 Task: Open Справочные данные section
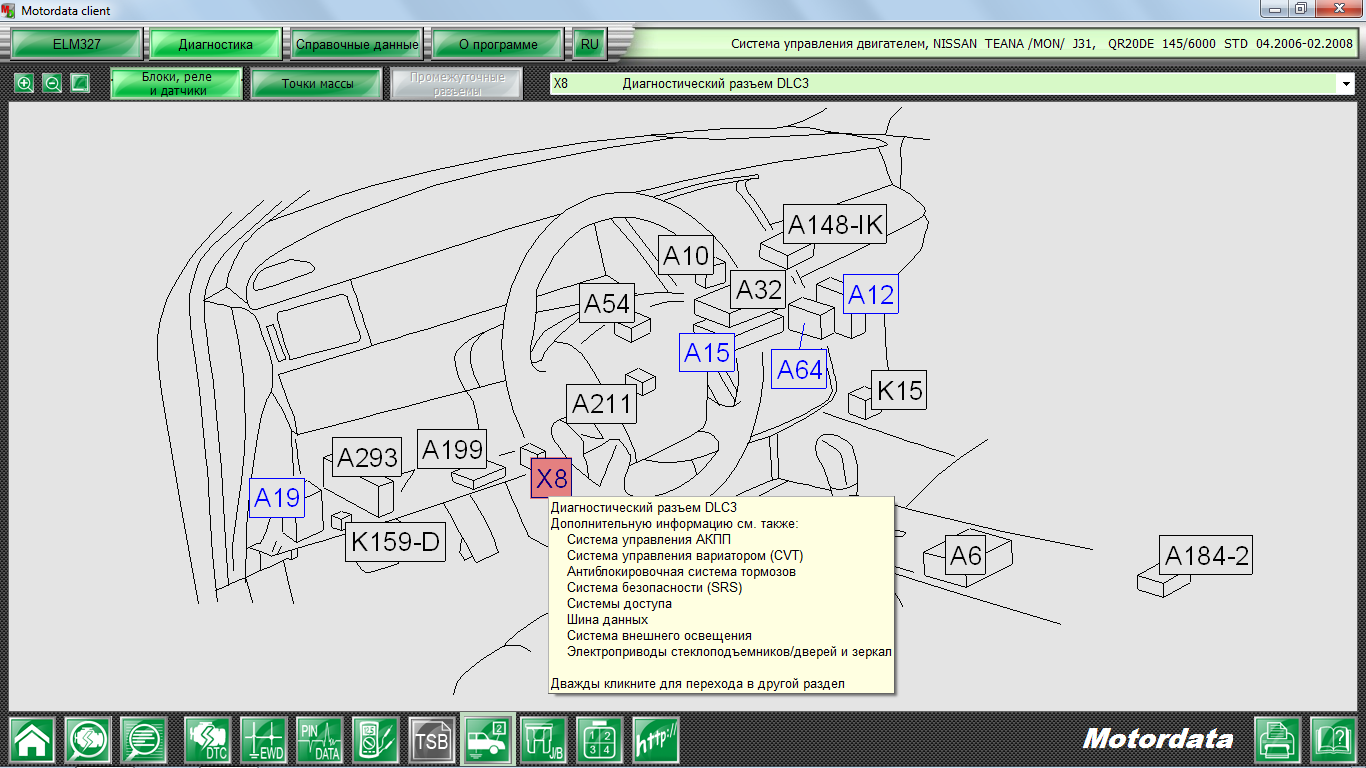tap(357, 44)
